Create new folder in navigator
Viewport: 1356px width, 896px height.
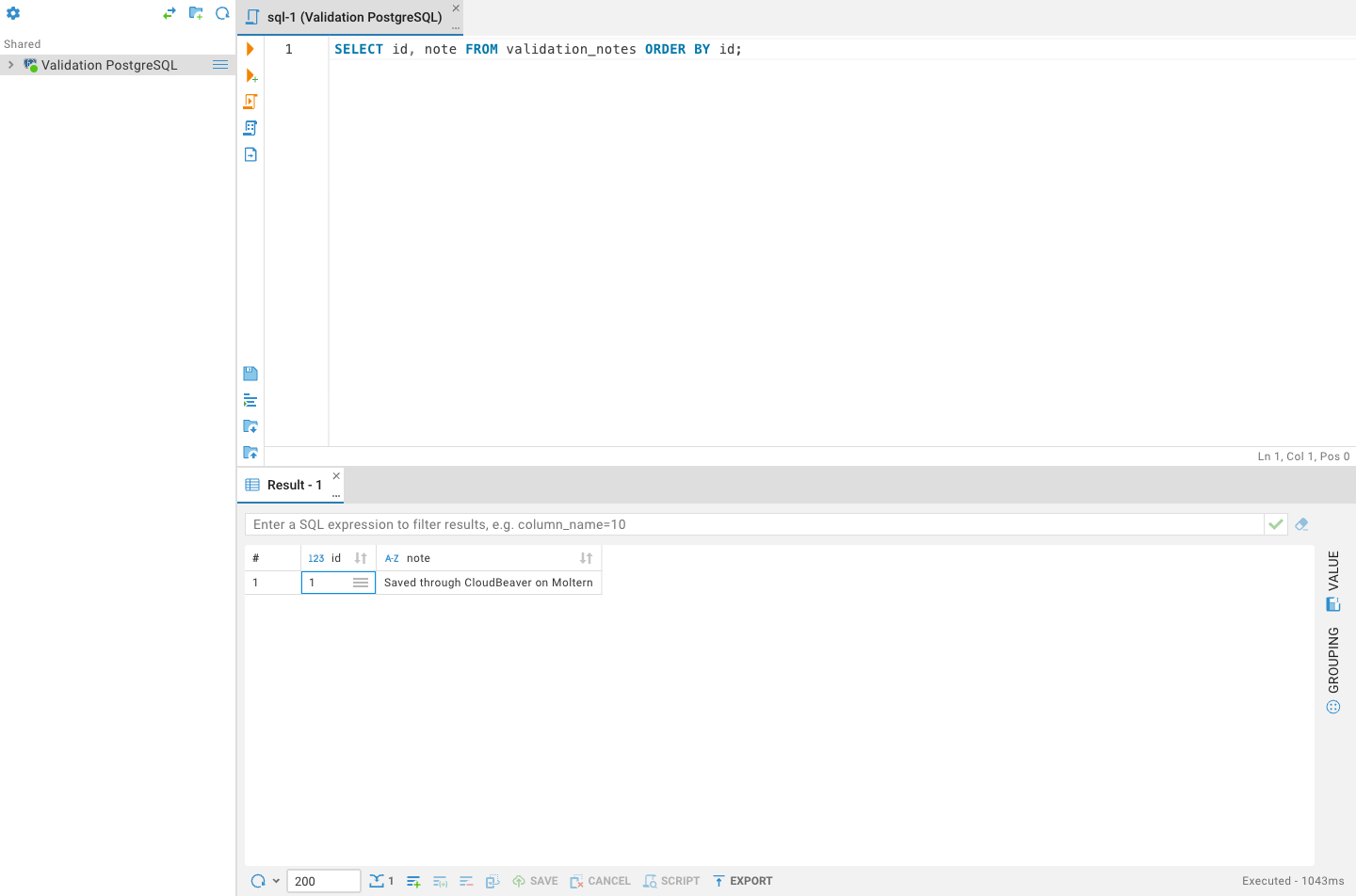point(196,13)
